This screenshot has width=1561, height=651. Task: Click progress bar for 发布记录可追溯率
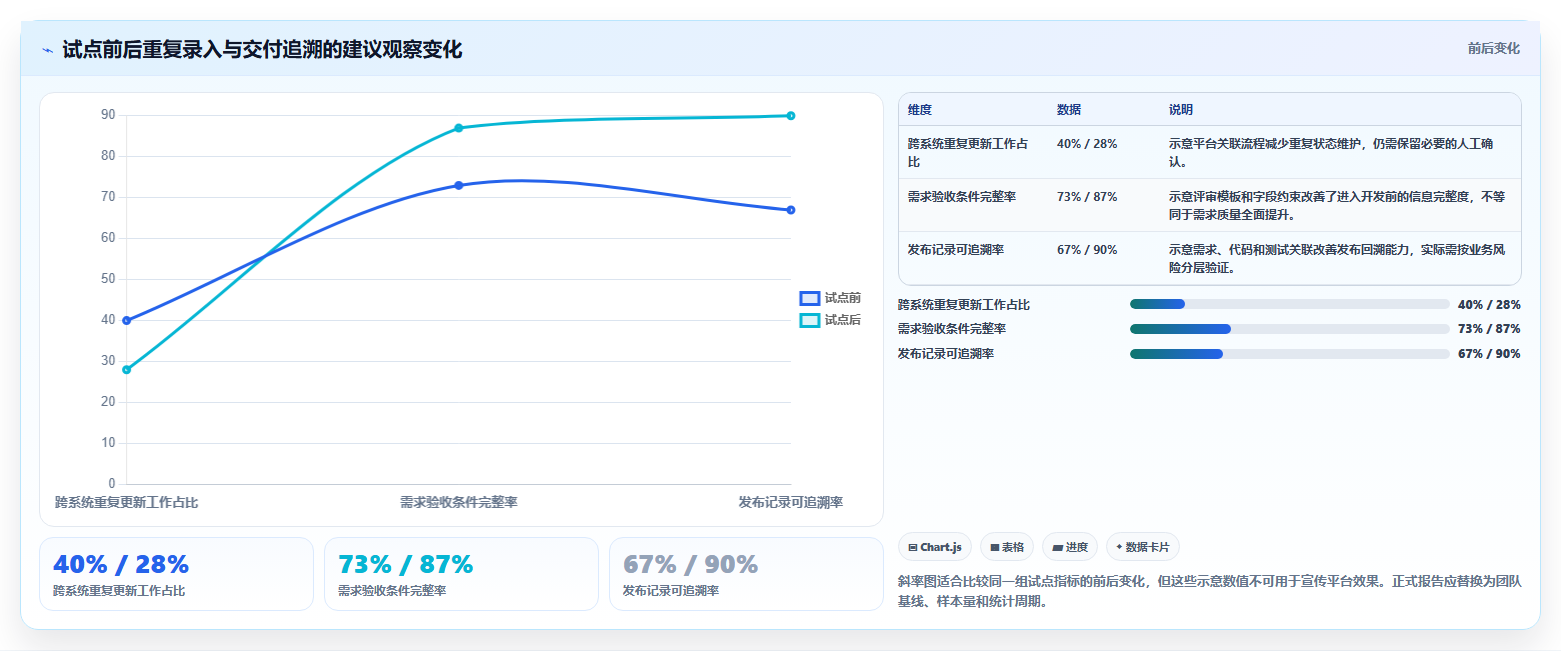coord(1289,354)
